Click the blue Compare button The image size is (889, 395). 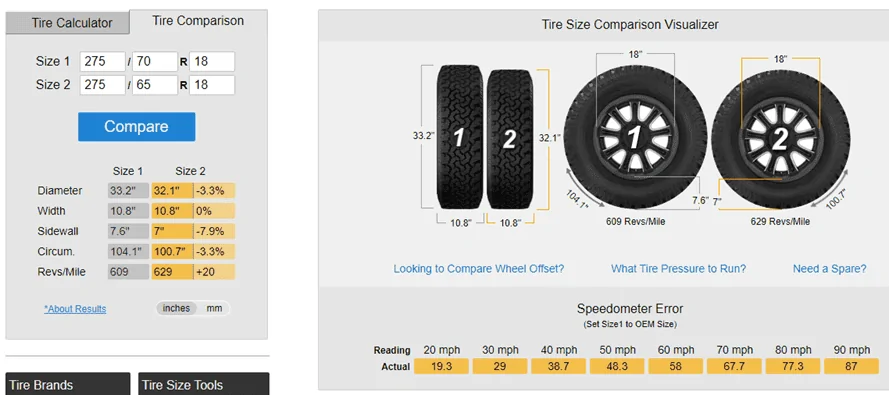(x=137, y=126)
